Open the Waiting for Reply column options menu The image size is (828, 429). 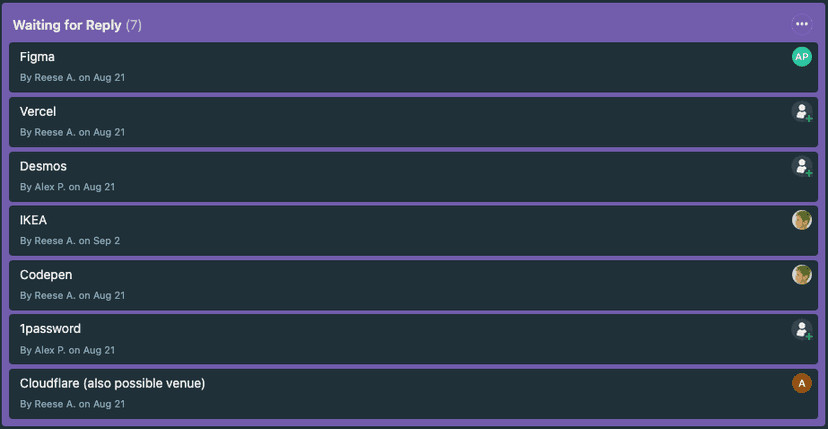pyautogui.click(x=801, y=24)
